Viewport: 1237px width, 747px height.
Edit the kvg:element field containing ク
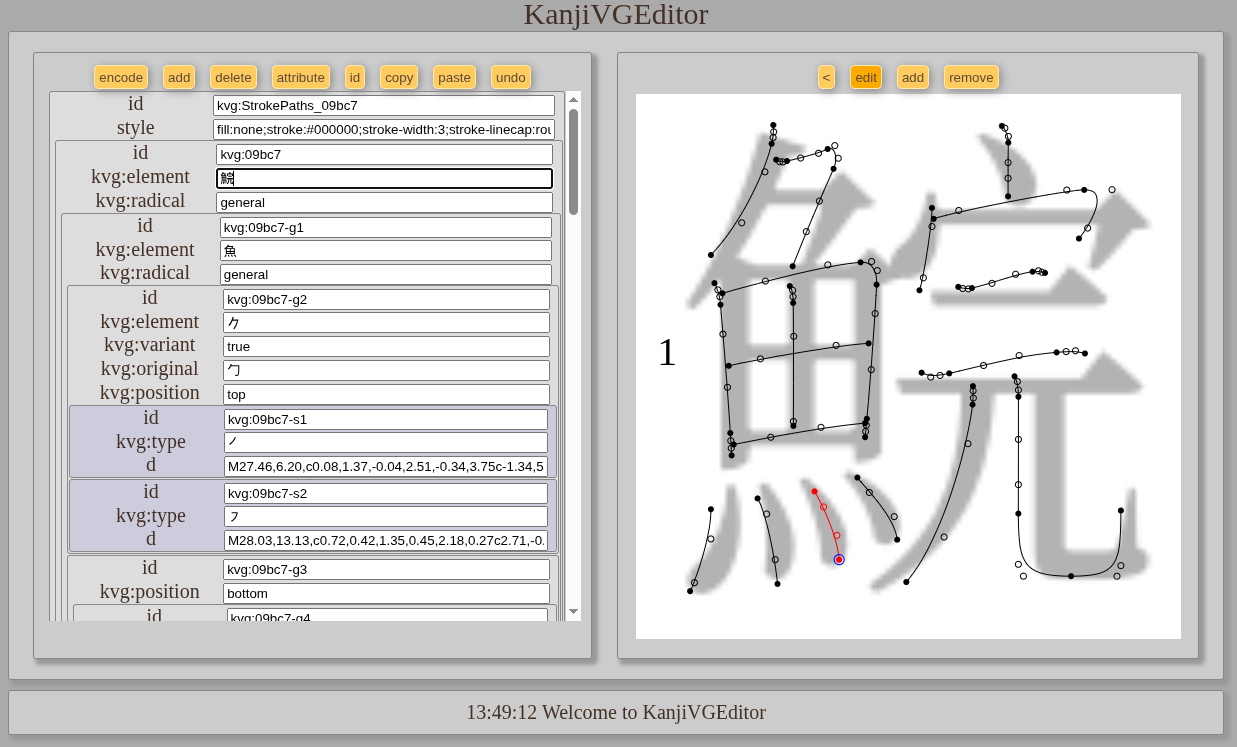[x=386, y=322]
